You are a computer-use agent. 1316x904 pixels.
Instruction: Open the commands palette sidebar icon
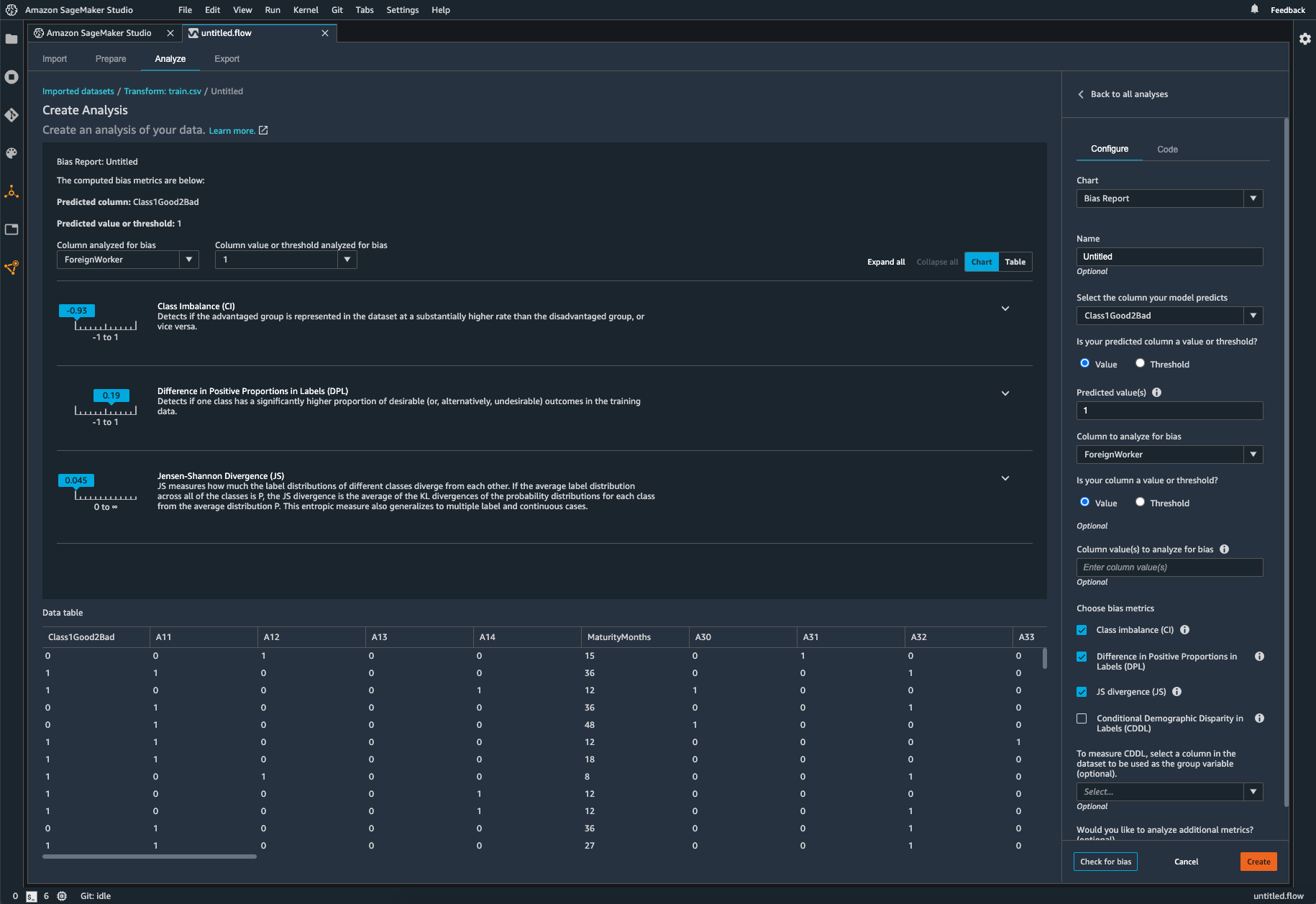click(x=12, y=153)
